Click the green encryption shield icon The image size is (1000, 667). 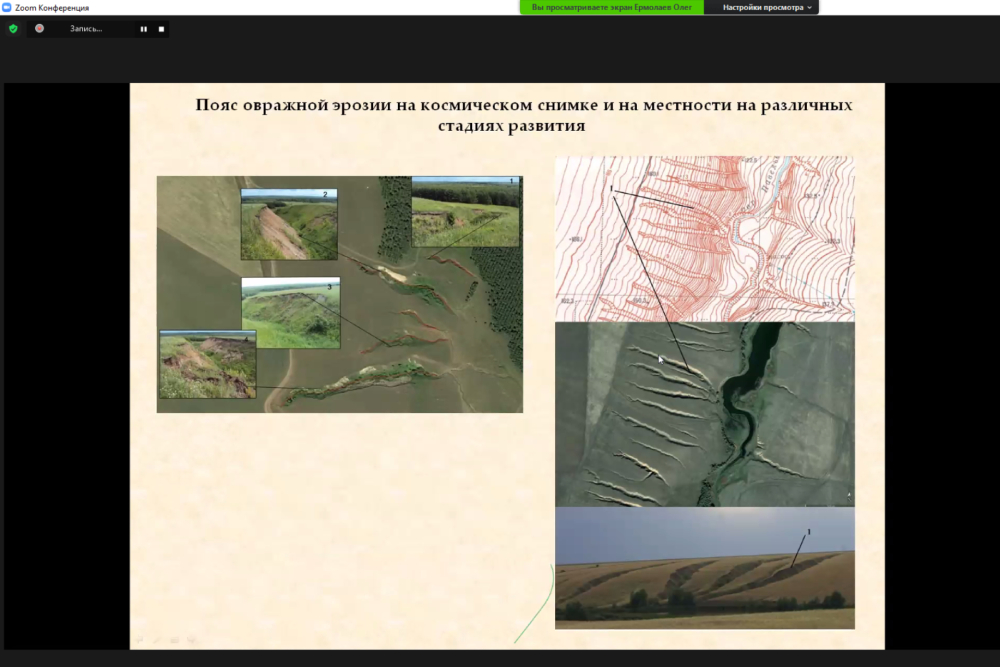13,29
